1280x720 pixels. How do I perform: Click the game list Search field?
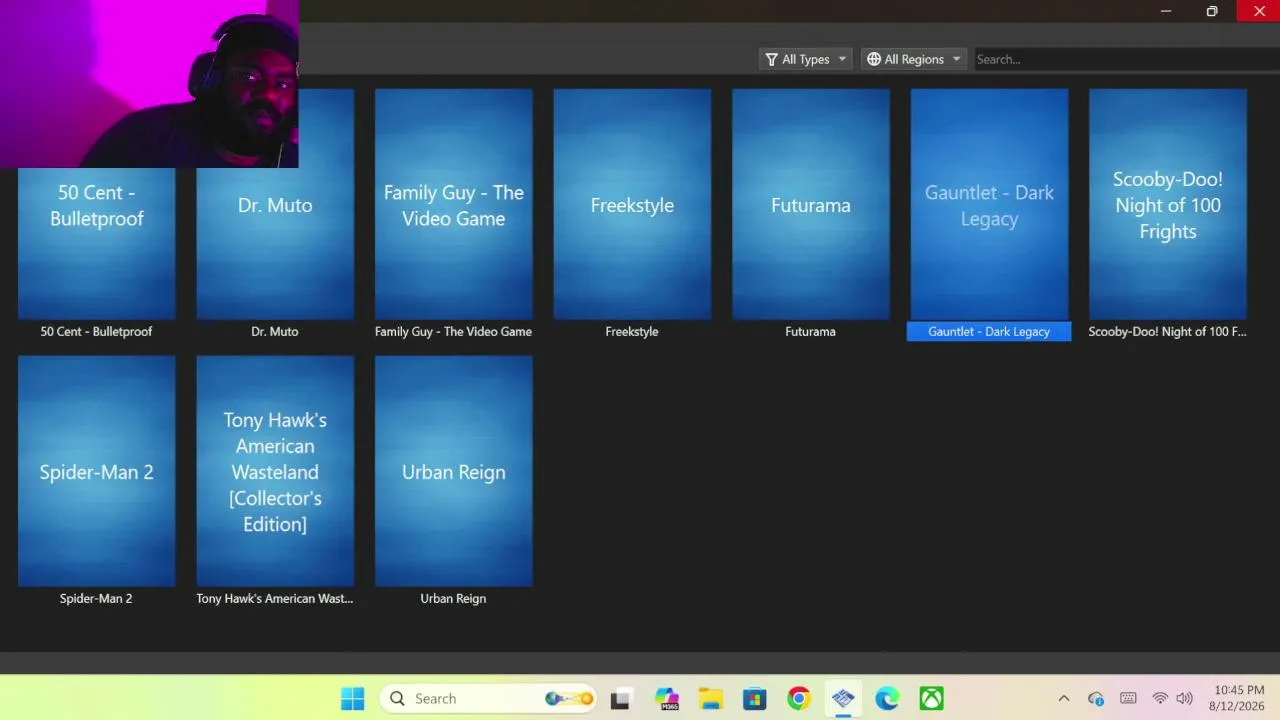[x=1126, y=59]
